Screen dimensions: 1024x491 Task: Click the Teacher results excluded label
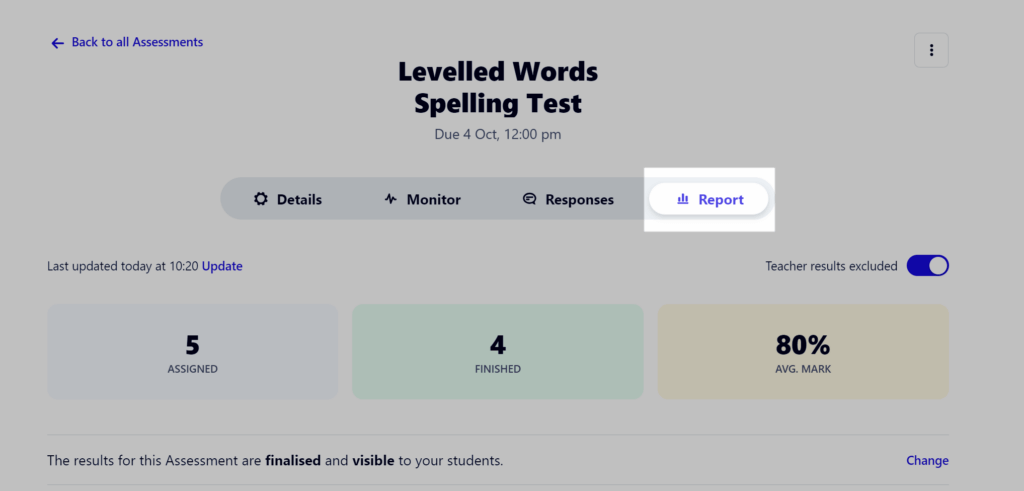[831, 266]
